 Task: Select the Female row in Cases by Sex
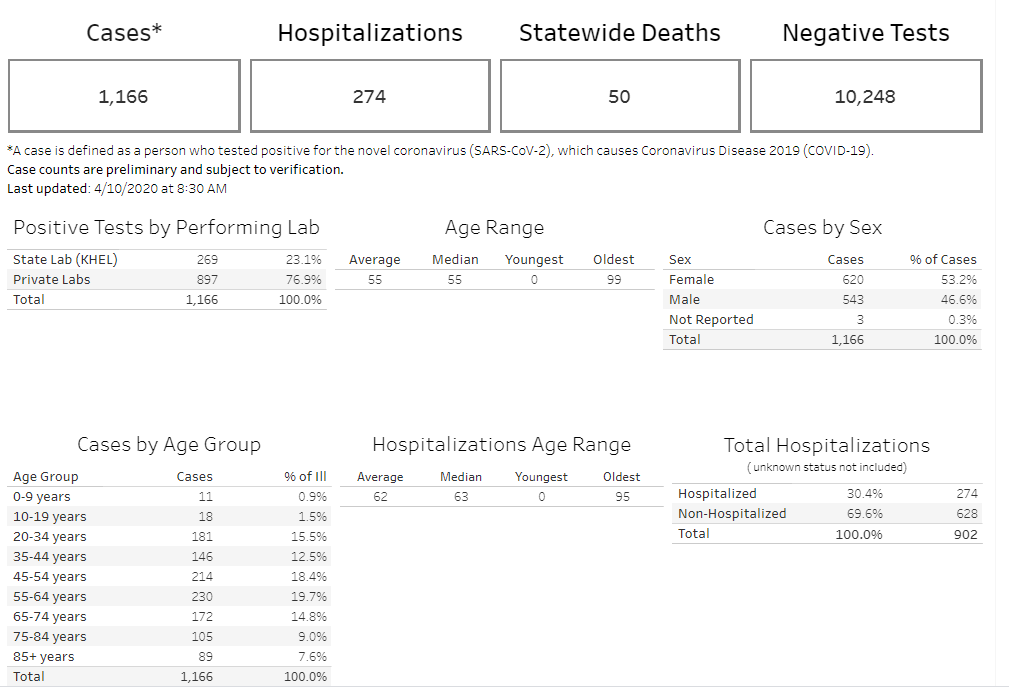(691, 279)
